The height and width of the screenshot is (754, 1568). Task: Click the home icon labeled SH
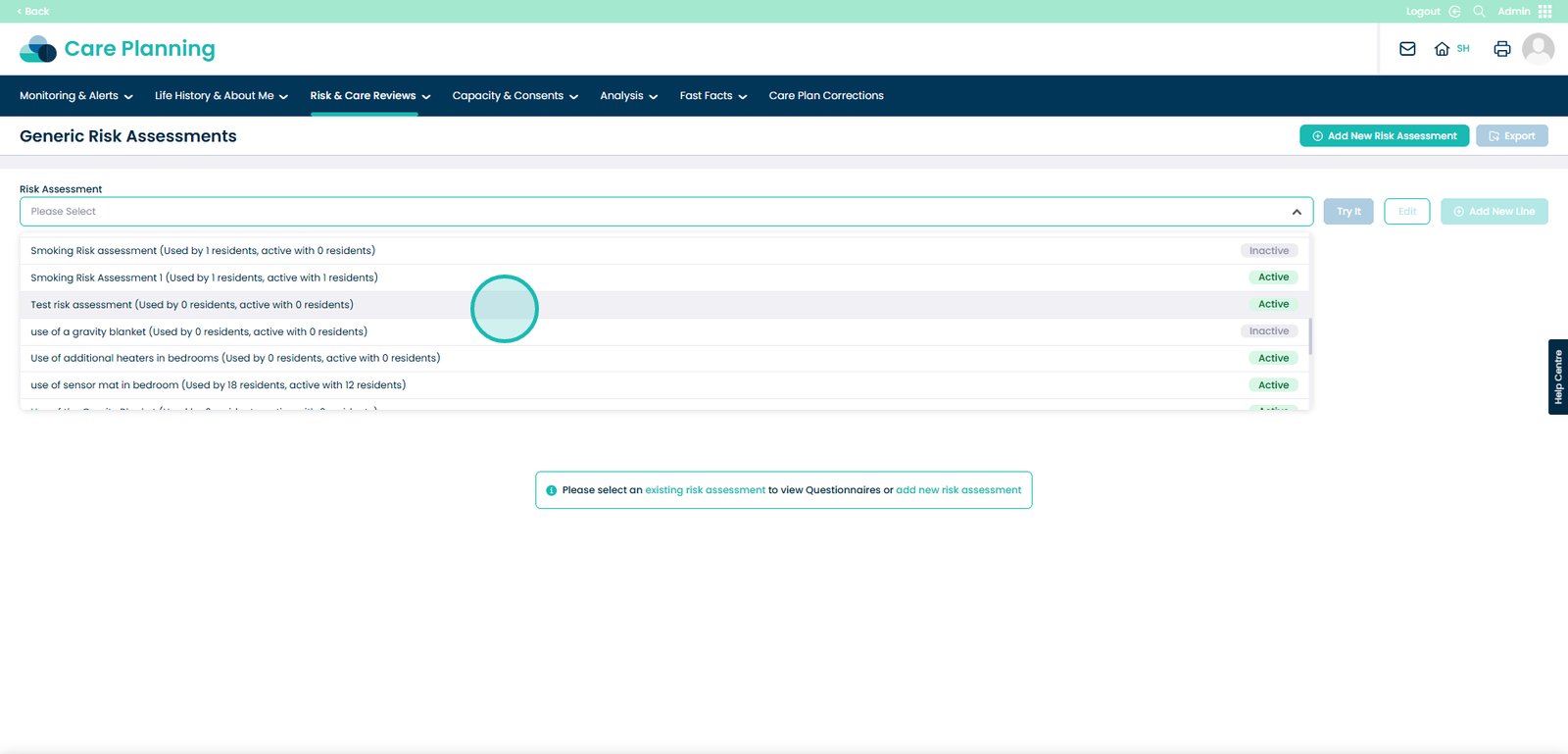click(x=1442, y=49)
